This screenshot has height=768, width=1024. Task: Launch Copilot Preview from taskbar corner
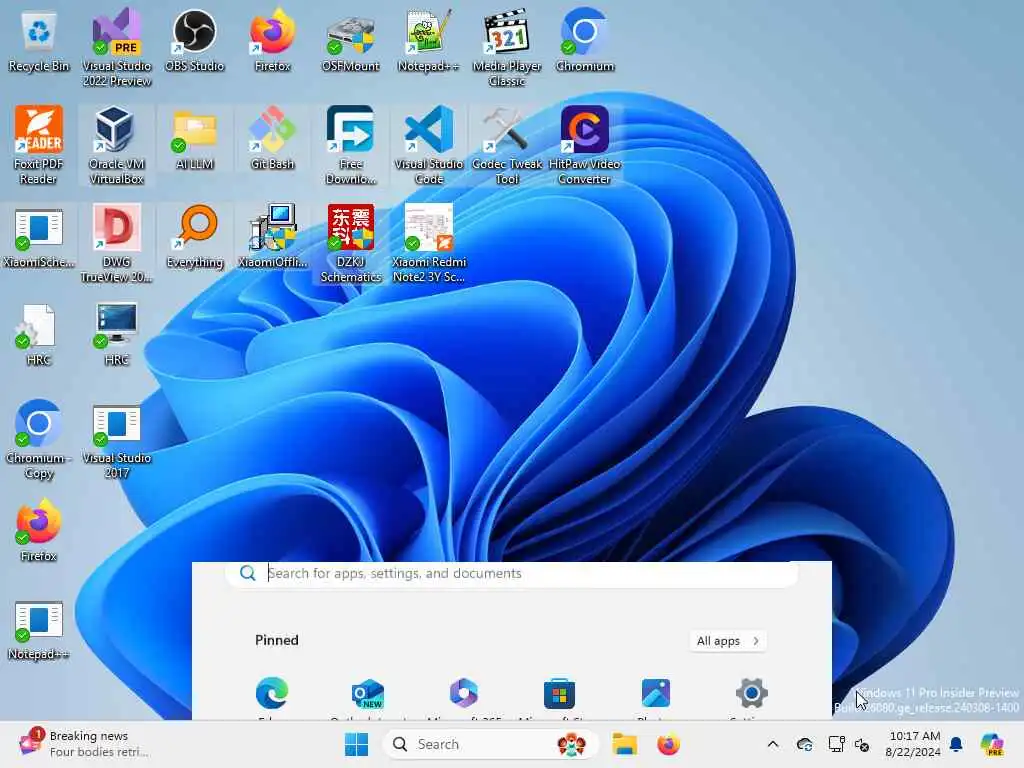tap(993, 744)
